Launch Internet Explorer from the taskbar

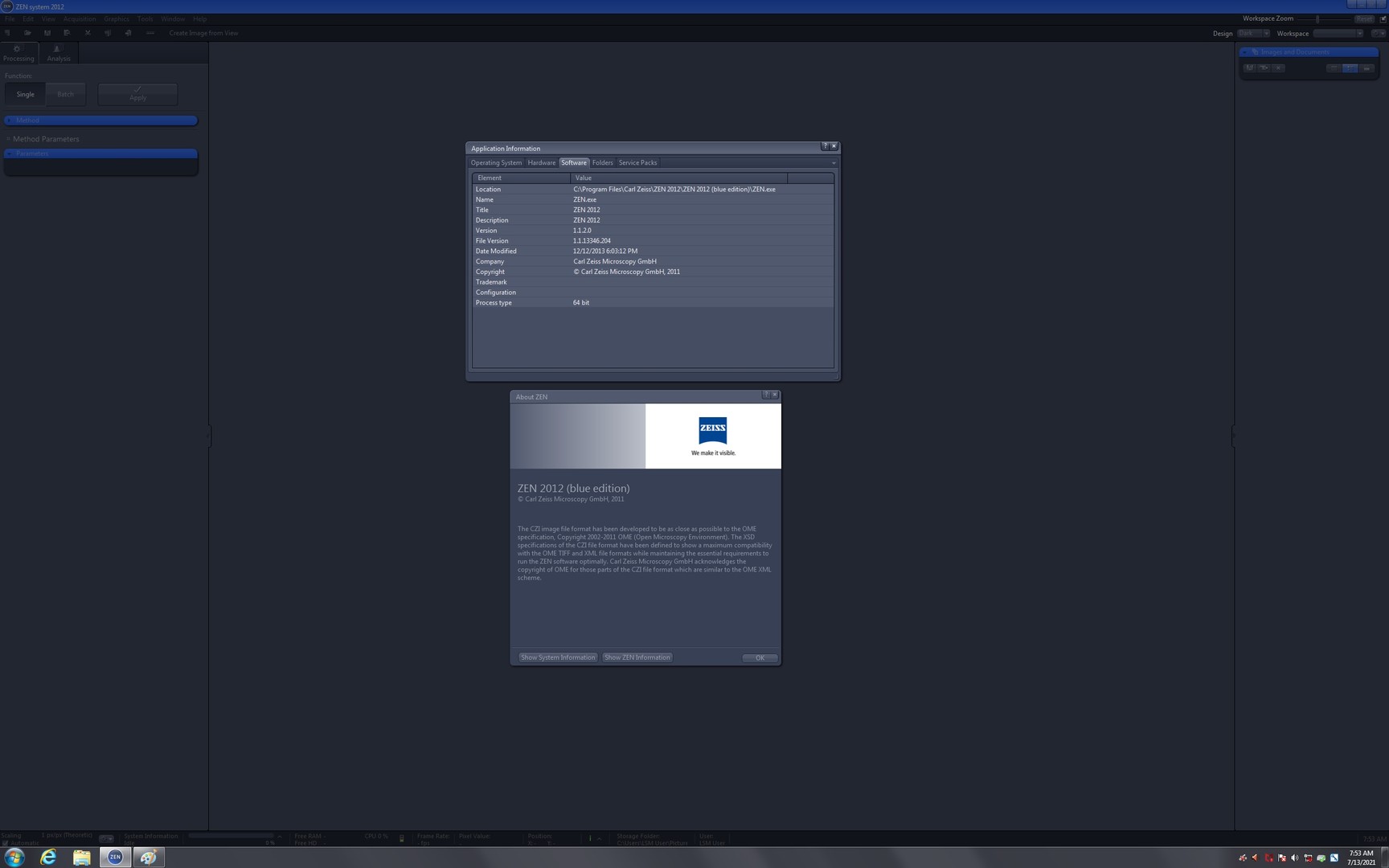[x=48, y=858]
